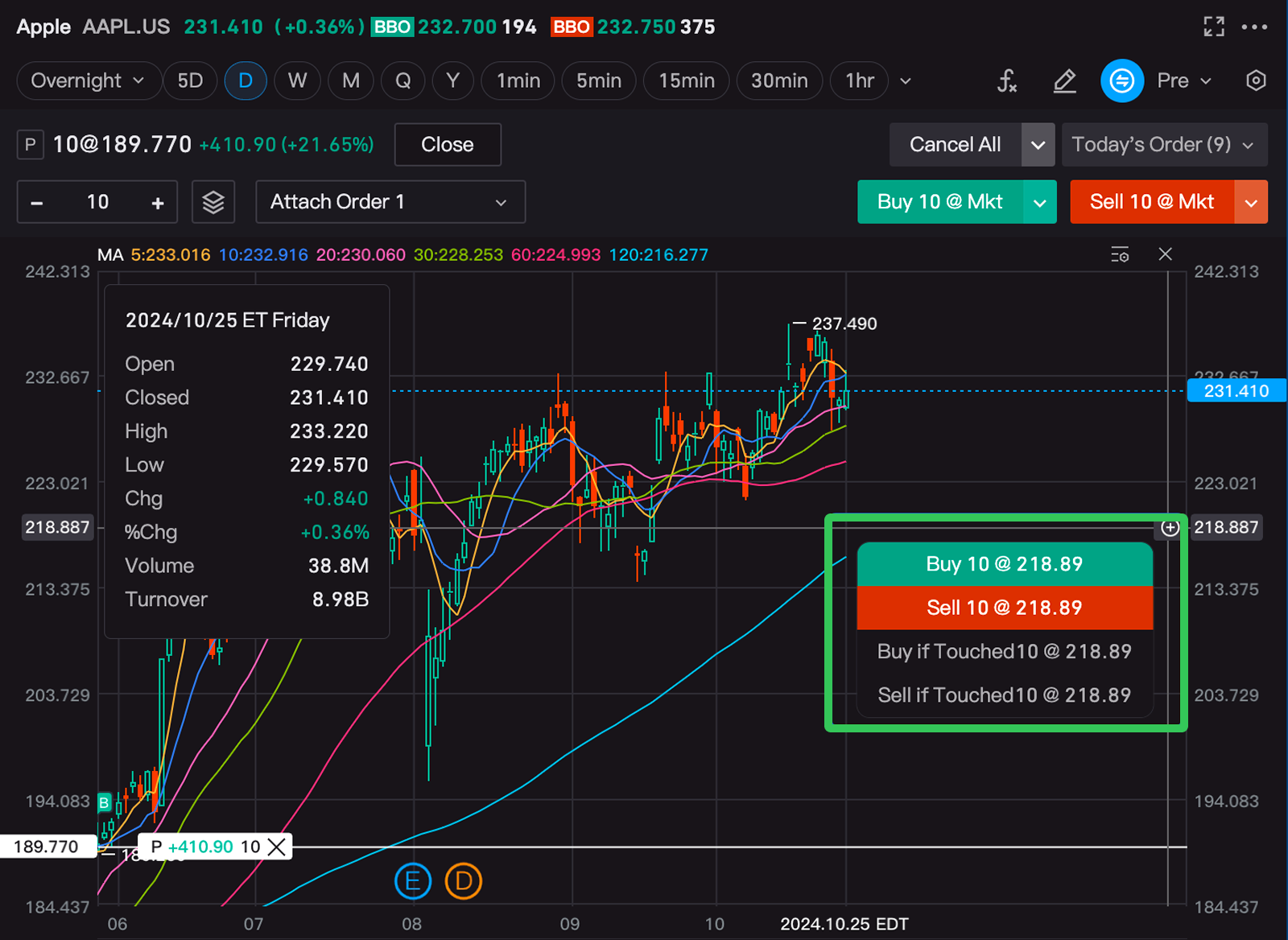
Task: Open the Today's Order (9) dropdown
Action: (x=1164, y=145)
